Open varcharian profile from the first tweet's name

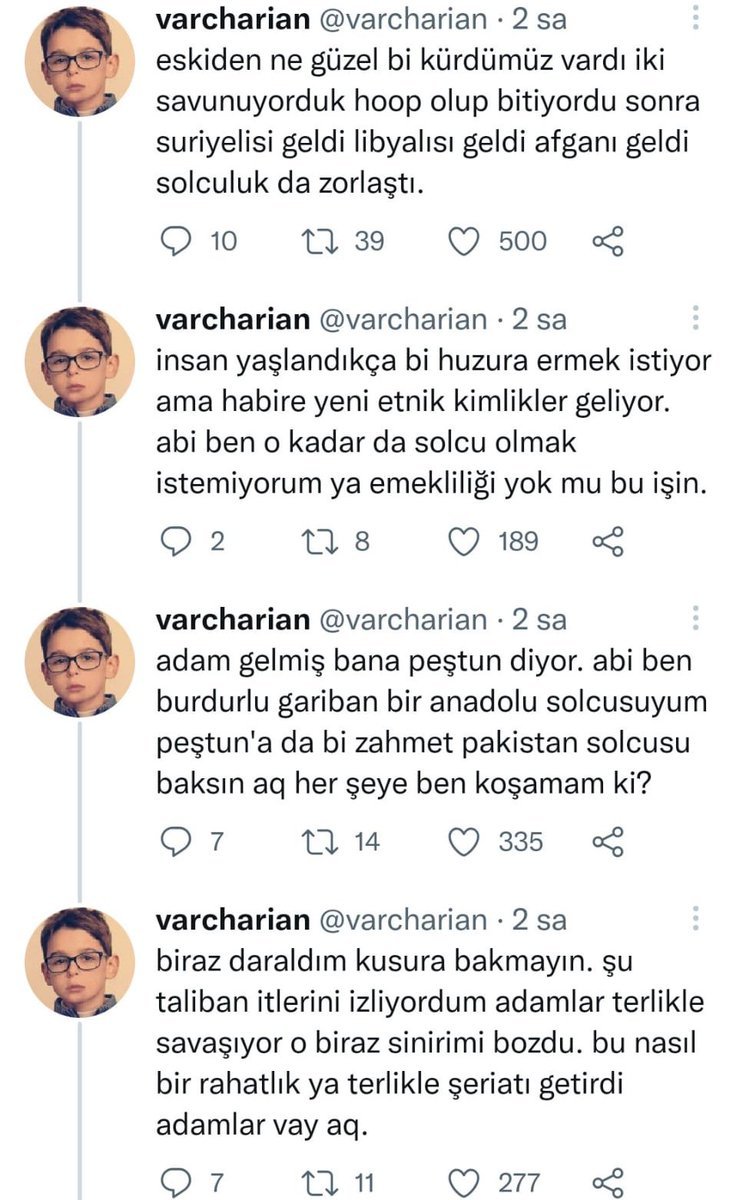231,20
